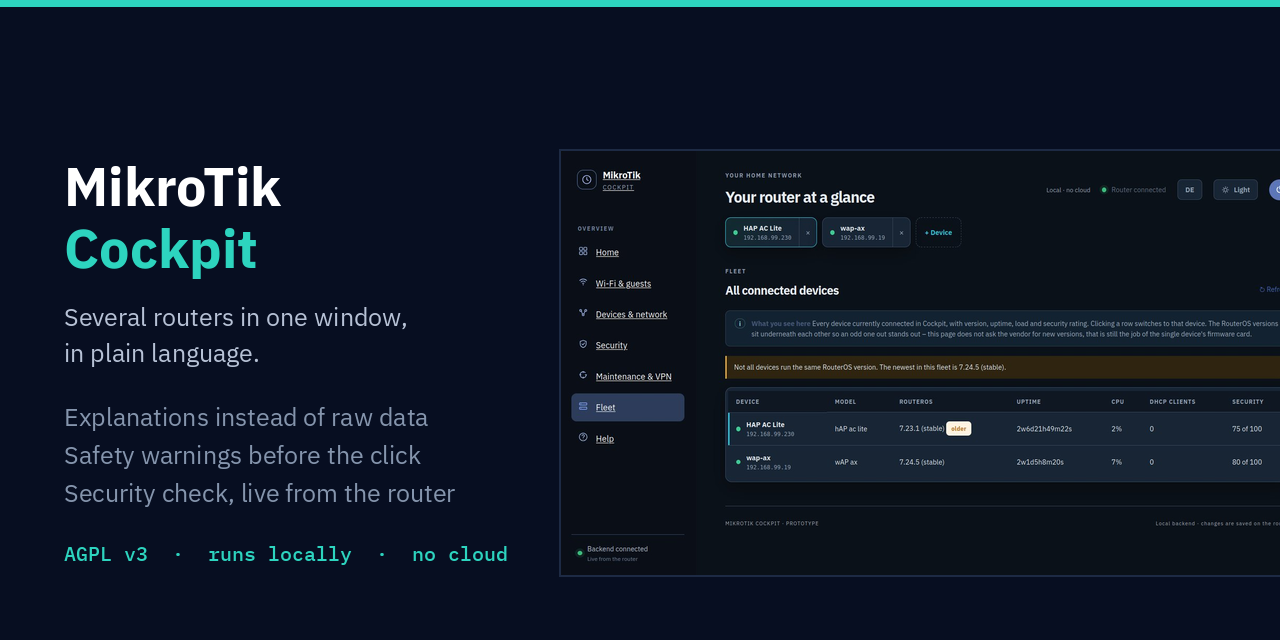The height and width of the screenshot is (640, 1280).
Task: Click the Wi-Fi signal icon in sidebar
Action: coord(583,282)
